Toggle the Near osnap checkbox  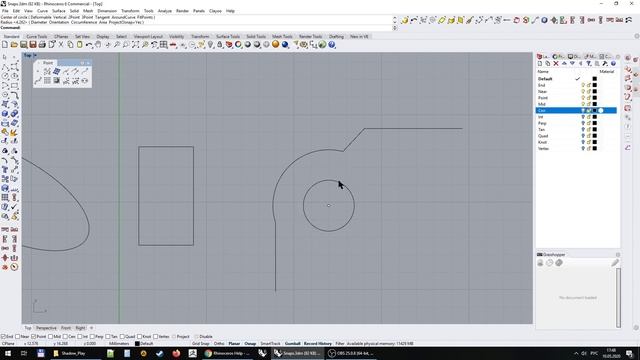pos(18,337)
